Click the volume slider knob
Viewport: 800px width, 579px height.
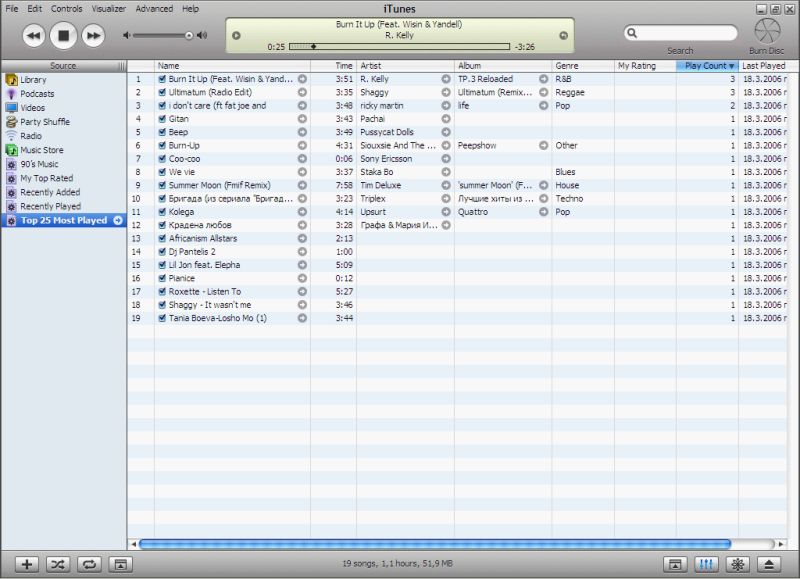(x=189, y=35)
